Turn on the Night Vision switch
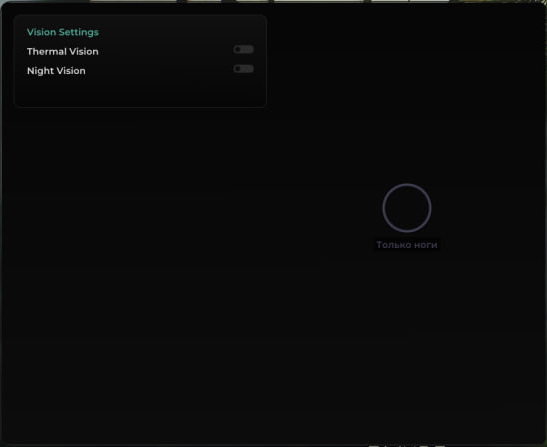The width and height of the screenshot is (547, 447). pyautogui.click(x=243, y=69)
